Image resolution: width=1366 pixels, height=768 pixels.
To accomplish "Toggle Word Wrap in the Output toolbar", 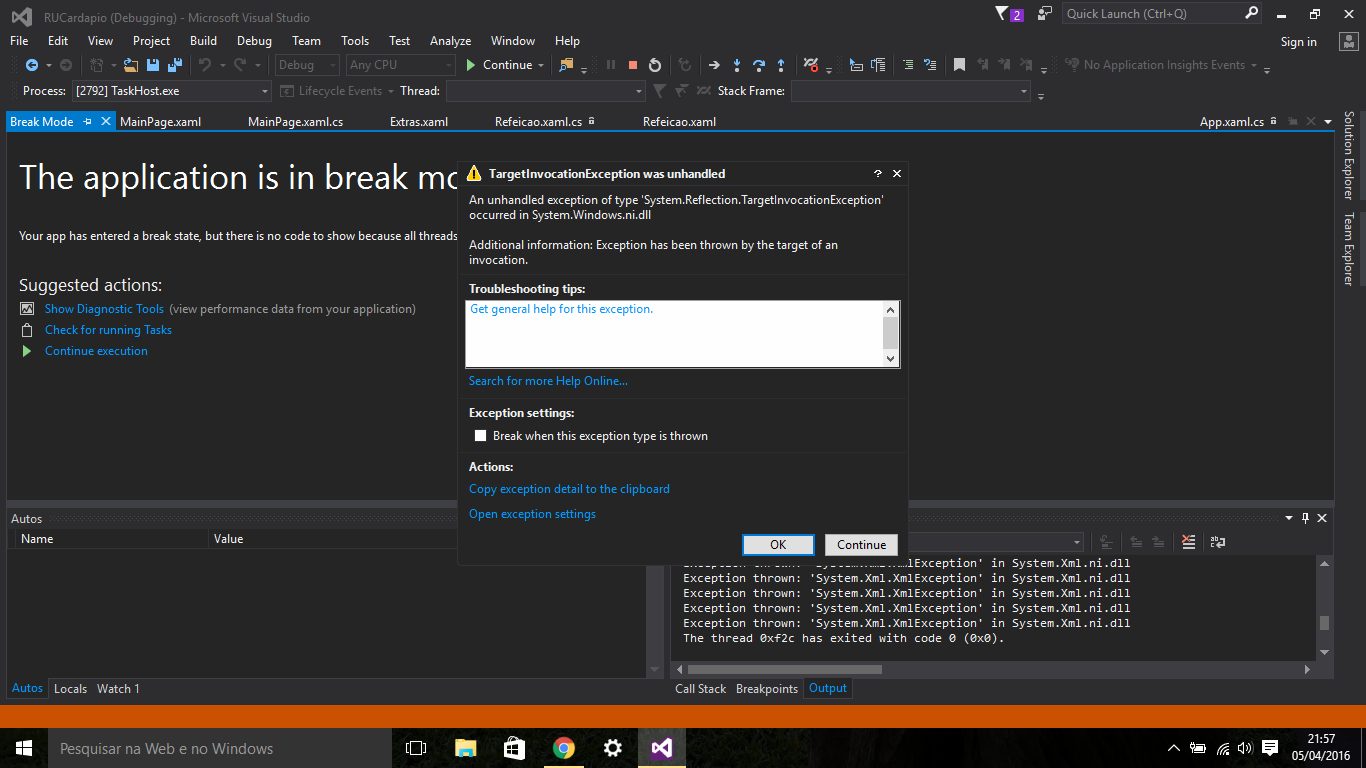I will tap(1217, 542).
